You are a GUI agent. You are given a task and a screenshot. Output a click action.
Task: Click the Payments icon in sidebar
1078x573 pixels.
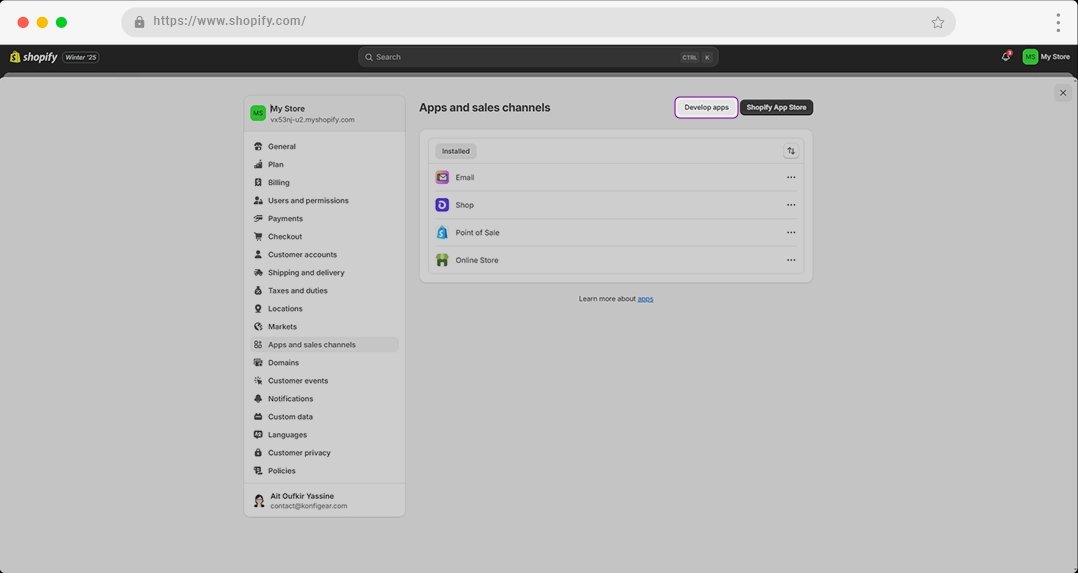[258, 219]
